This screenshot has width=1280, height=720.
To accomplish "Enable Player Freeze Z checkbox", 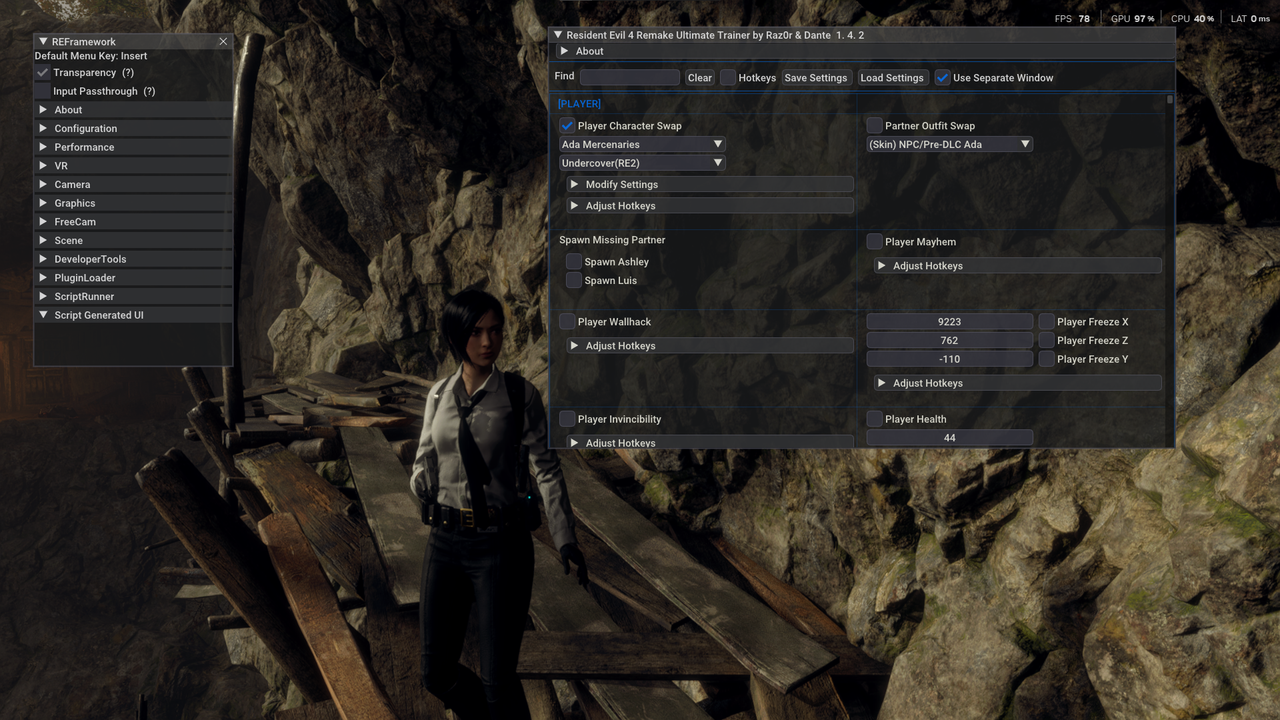I will pos(1047,341).
